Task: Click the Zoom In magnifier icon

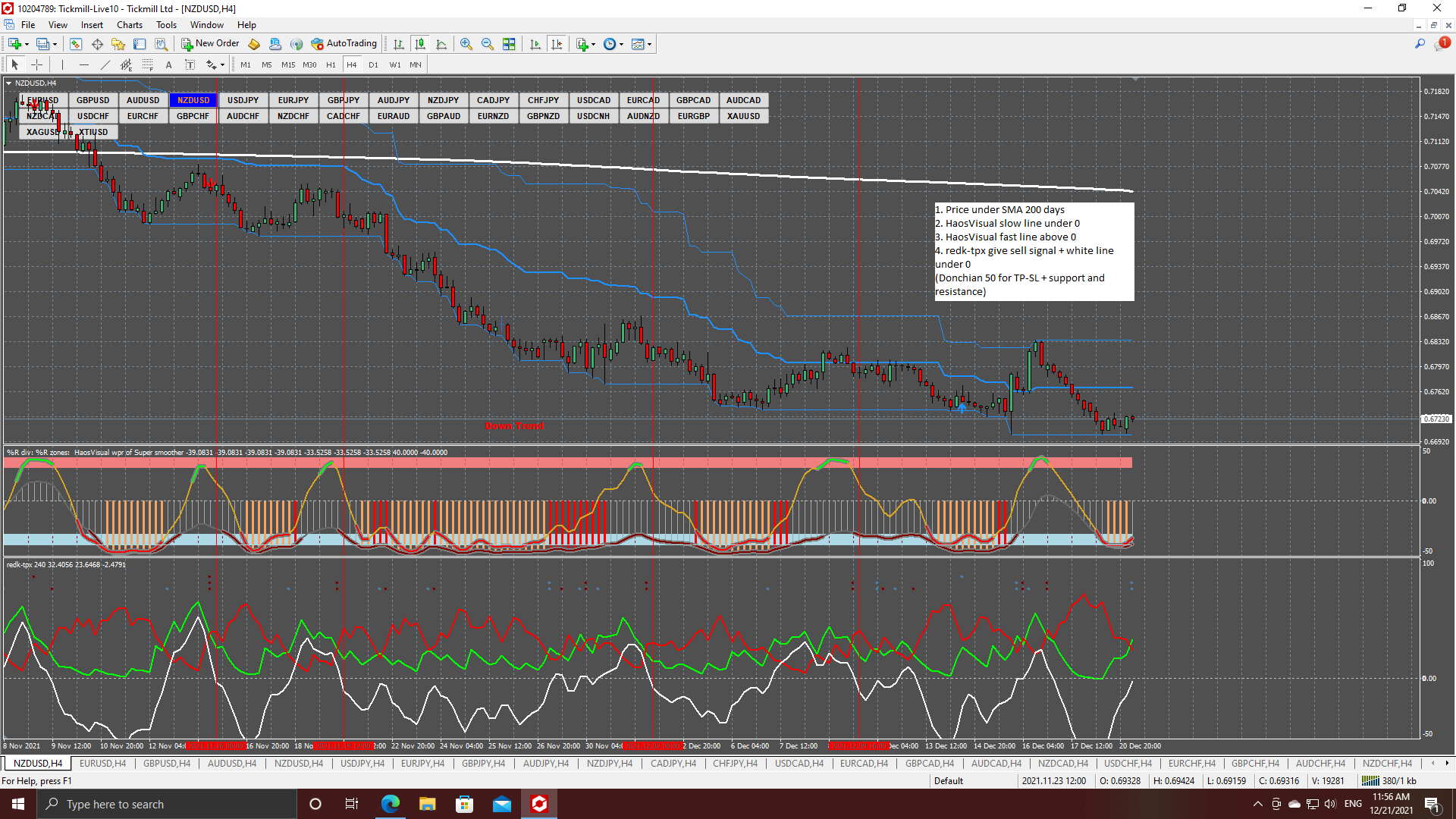Action: [x=466, y=44]
